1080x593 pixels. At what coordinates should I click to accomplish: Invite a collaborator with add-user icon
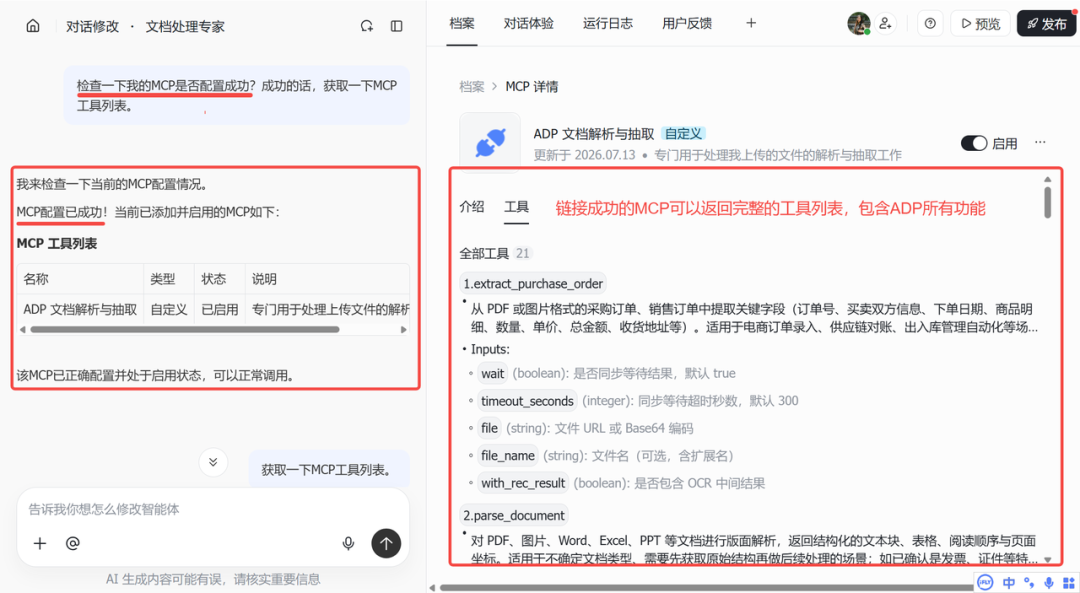[886, 23]
